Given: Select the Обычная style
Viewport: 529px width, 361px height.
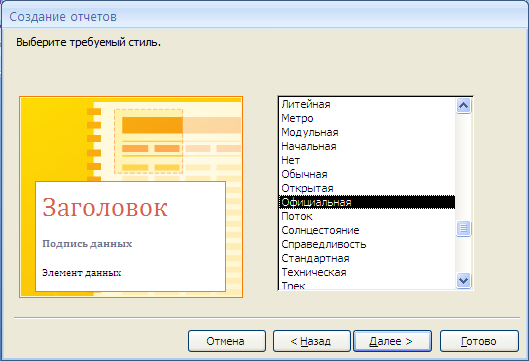Looking at the screenshot, I should (367, 174).
